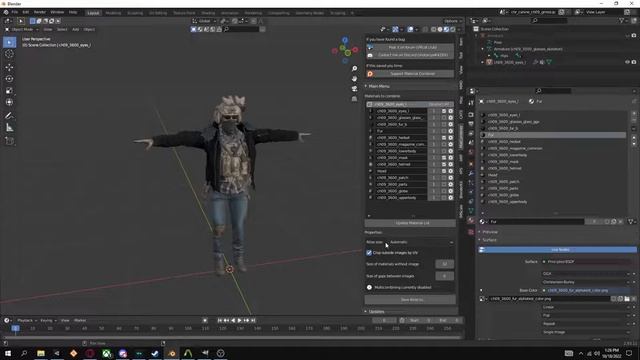Open the File menu
This screenshot has width=640, height=360.
15,12
